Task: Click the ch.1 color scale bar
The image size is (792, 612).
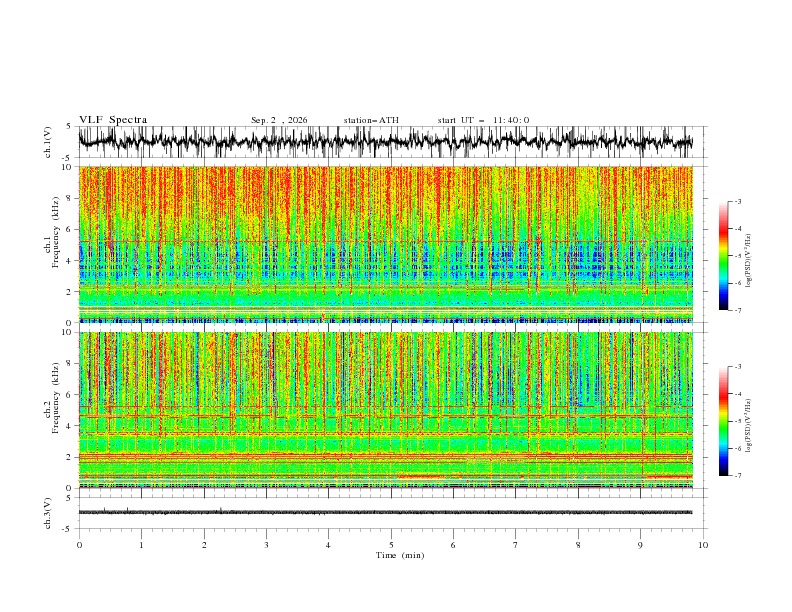Action: [723, 256]
